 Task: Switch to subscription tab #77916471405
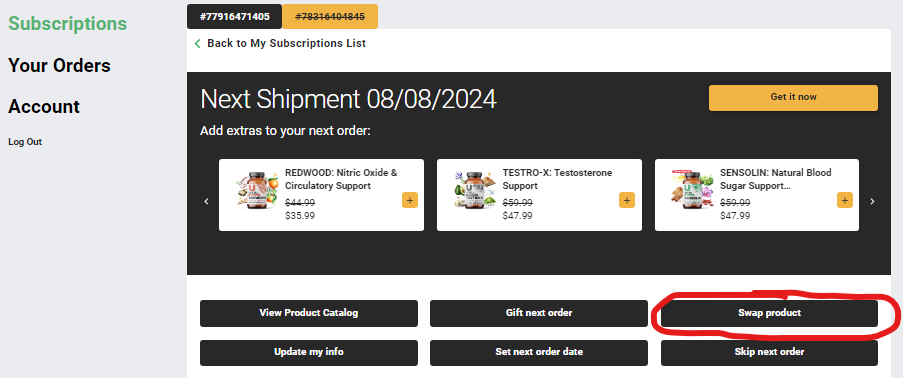(234, 17)
